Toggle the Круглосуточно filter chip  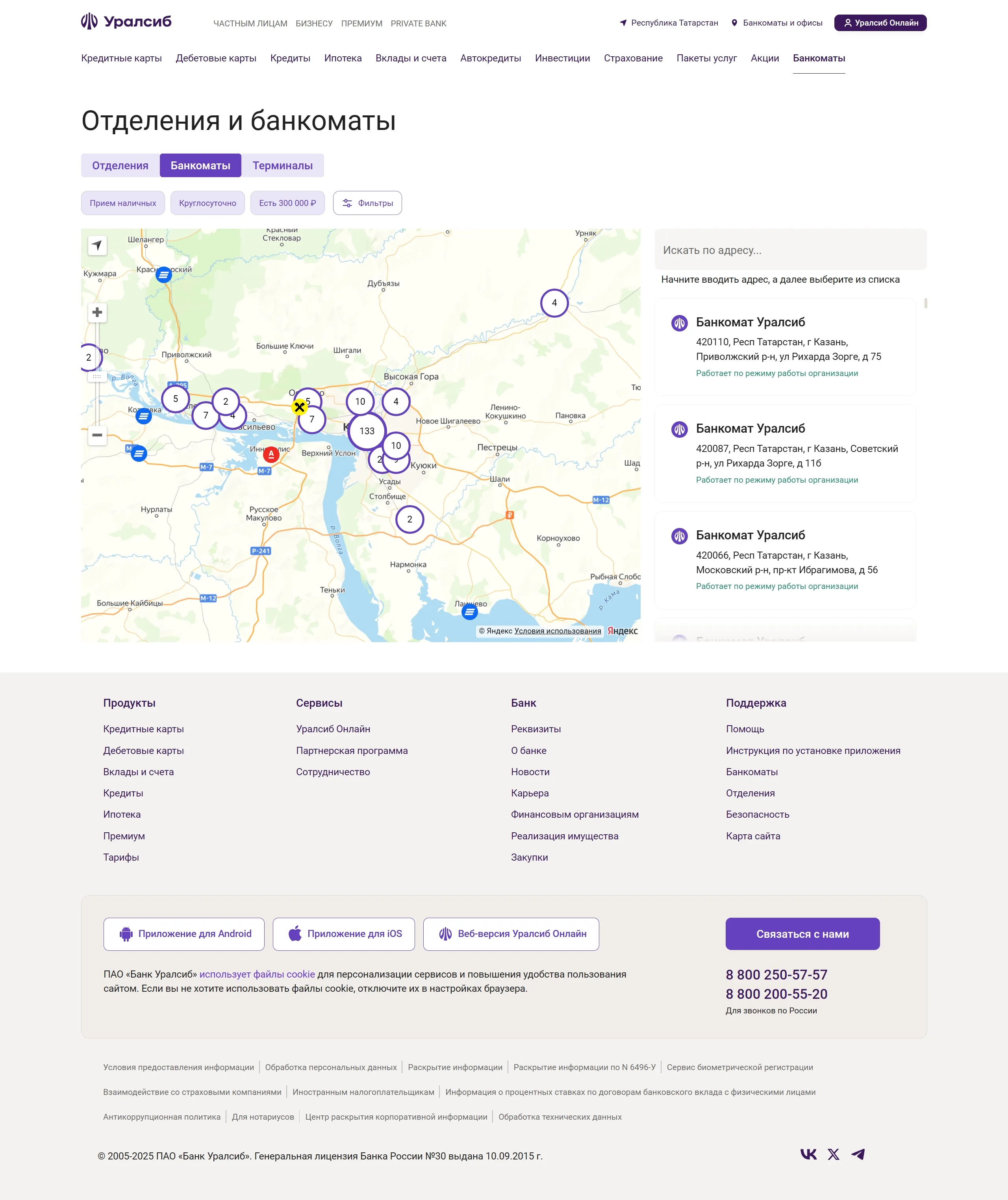[208, 203]
